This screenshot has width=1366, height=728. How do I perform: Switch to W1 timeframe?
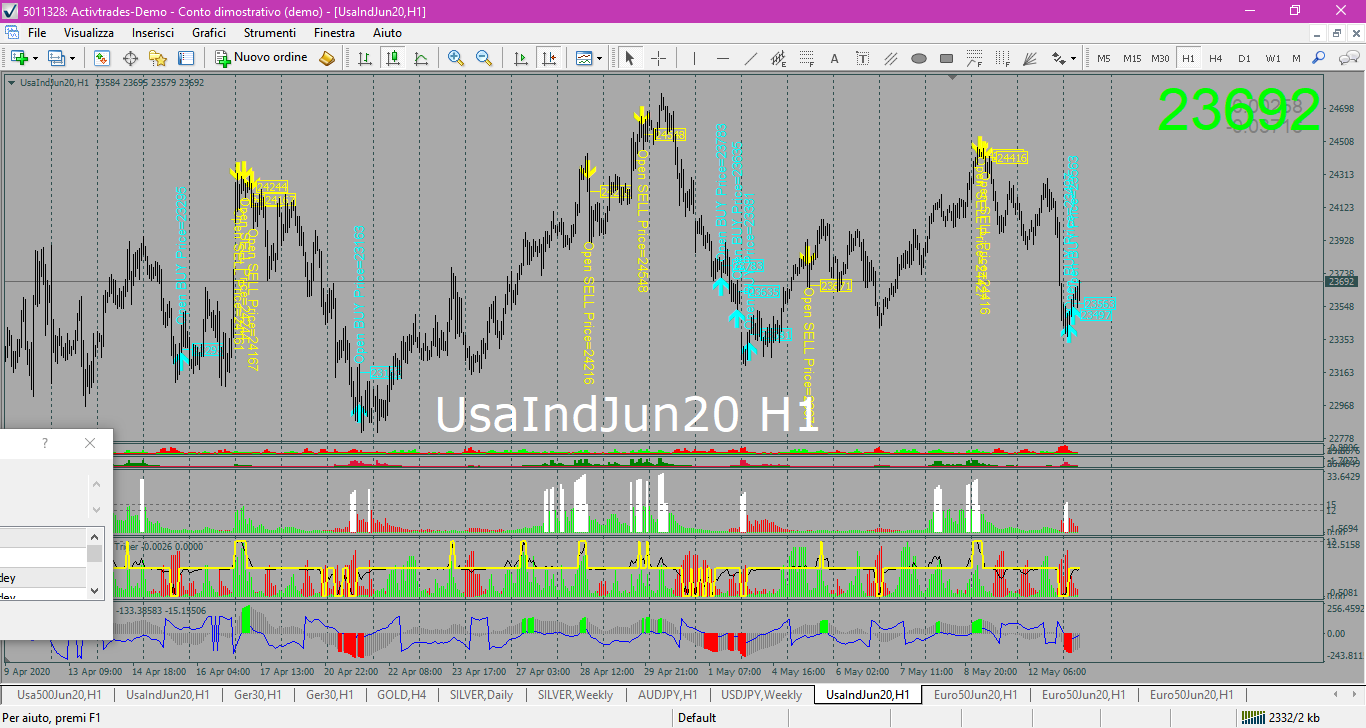(x=1272, y=58)
